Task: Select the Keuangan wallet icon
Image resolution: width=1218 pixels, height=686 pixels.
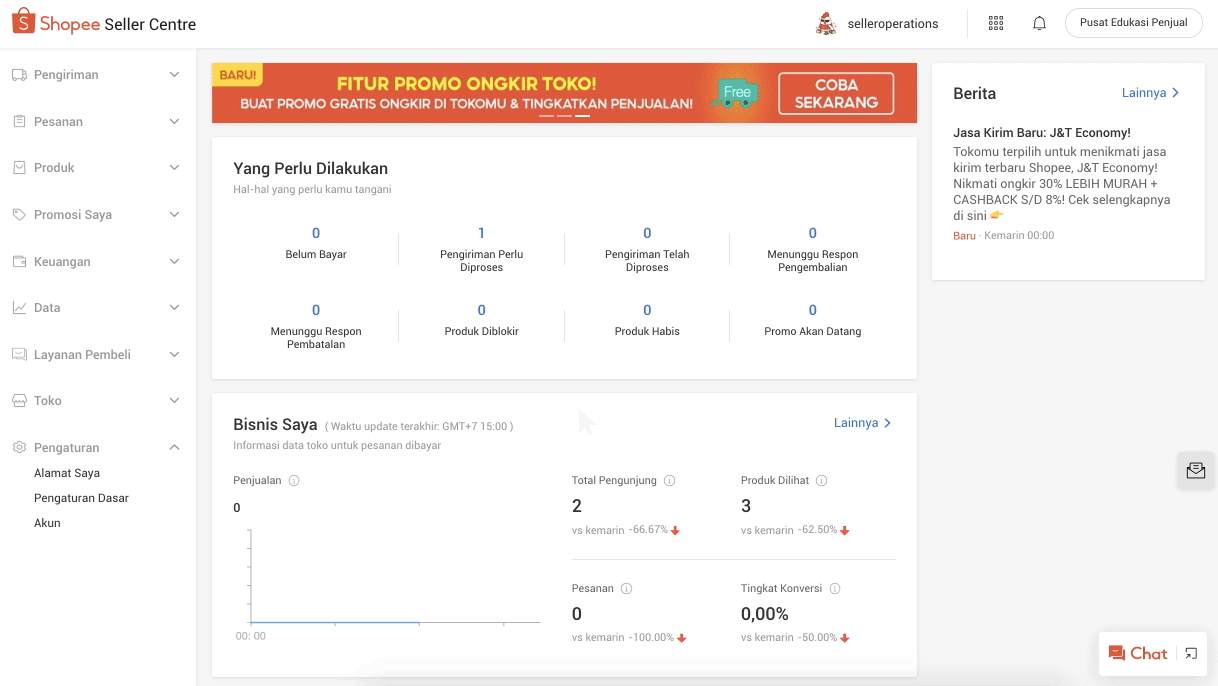Action: 23,261
